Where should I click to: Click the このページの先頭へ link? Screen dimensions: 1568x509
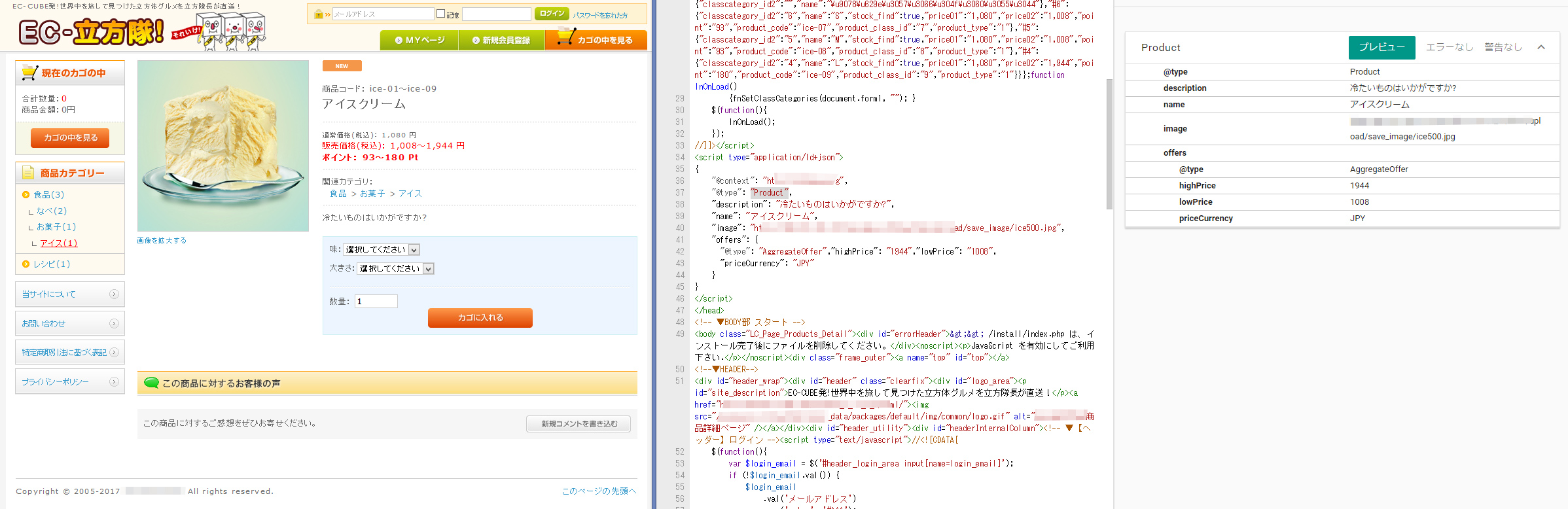click(x=599, y=491)
